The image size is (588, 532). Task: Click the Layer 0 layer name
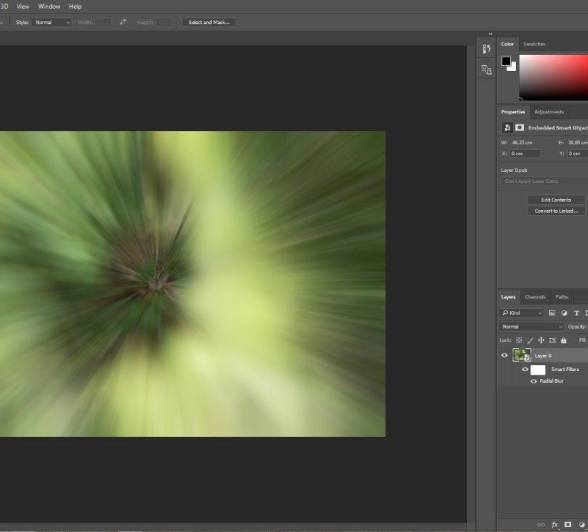point(543,355)
